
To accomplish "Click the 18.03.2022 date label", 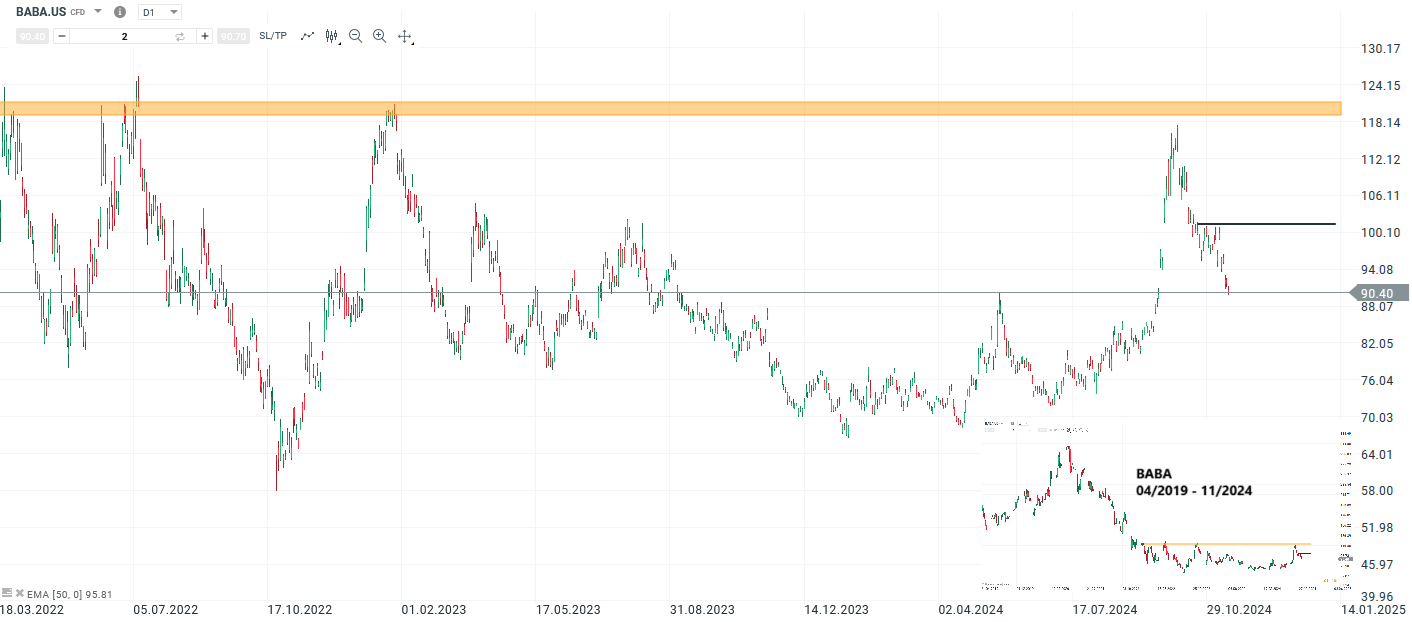I will pyautogui.click(x=30, y=608).
